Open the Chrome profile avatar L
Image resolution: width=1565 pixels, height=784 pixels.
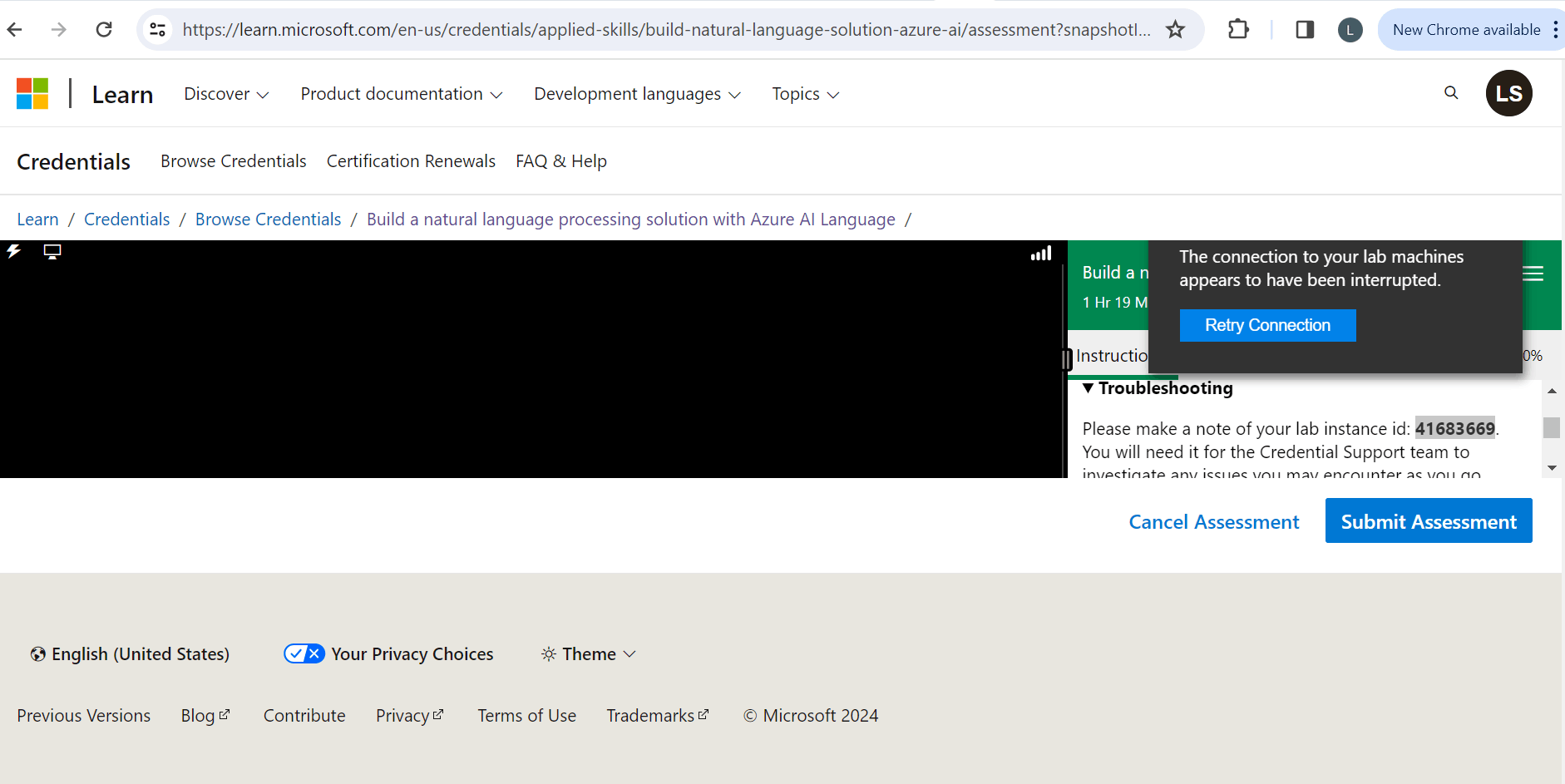pyautogui.click(x=1350, y=31)
